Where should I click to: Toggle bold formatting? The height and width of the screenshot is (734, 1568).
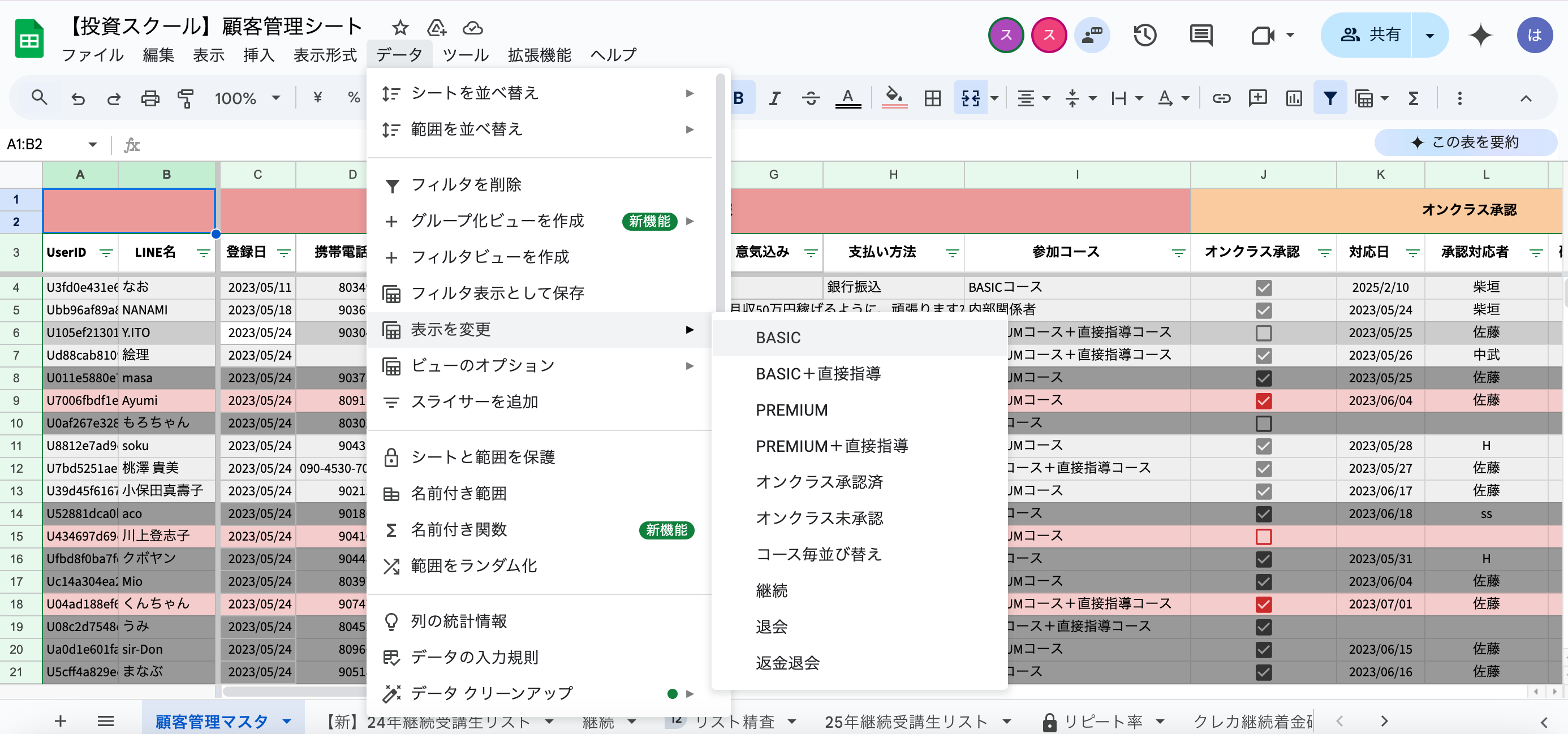[738, 97]
